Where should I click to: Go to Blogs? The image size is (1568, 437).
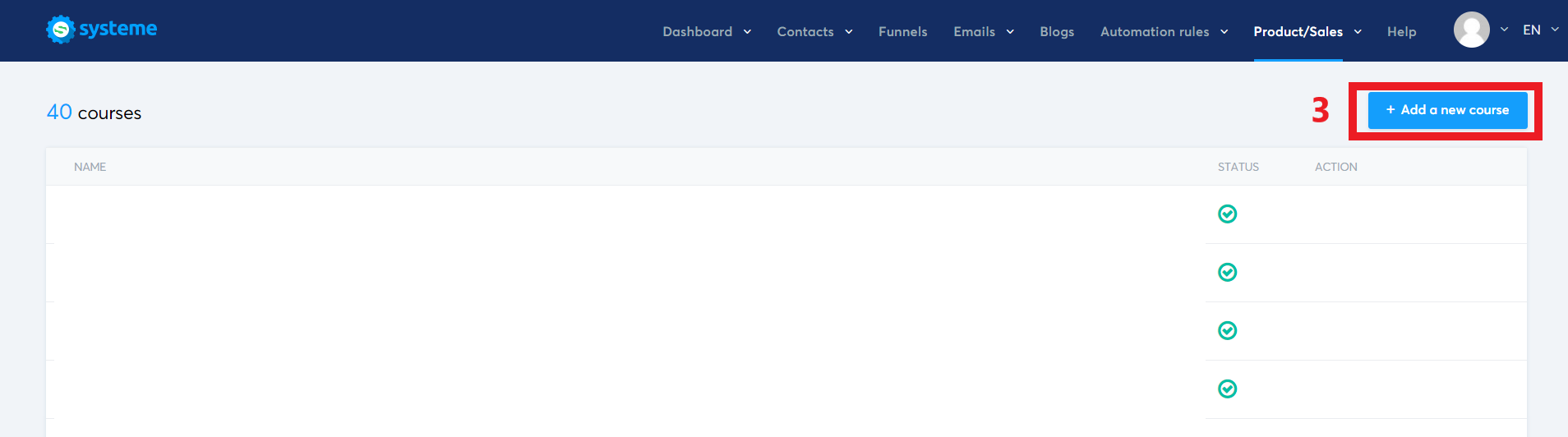pos(1057,31)
